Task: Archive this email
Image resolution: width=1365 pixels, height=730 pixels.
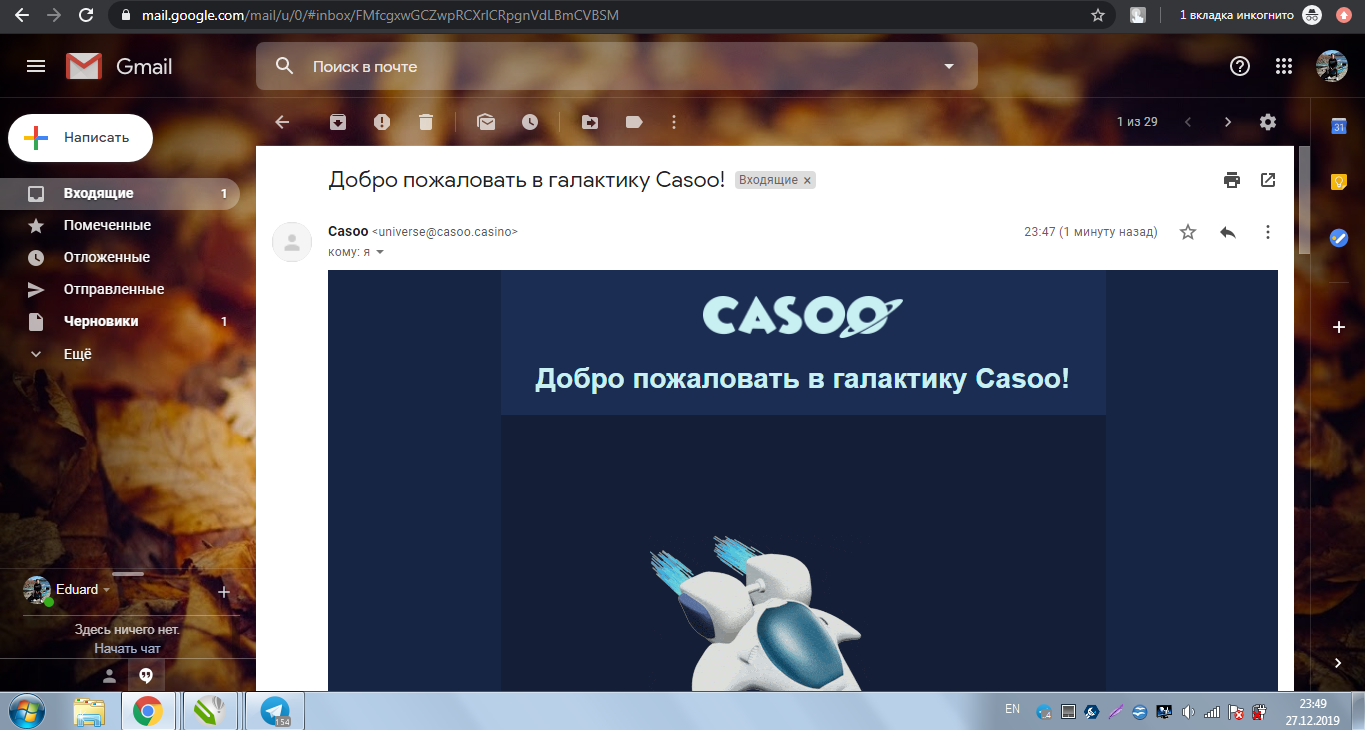Action: (x=338, y=122)
